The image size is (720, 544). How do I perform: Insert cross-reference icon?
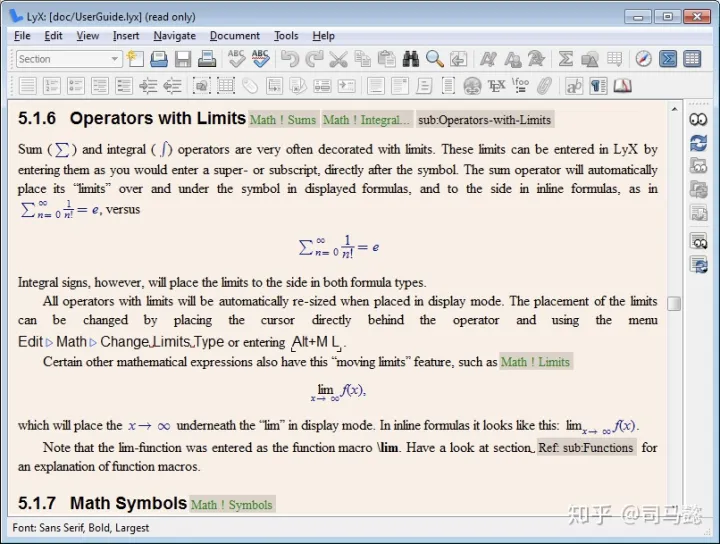(x=274, y=85)
